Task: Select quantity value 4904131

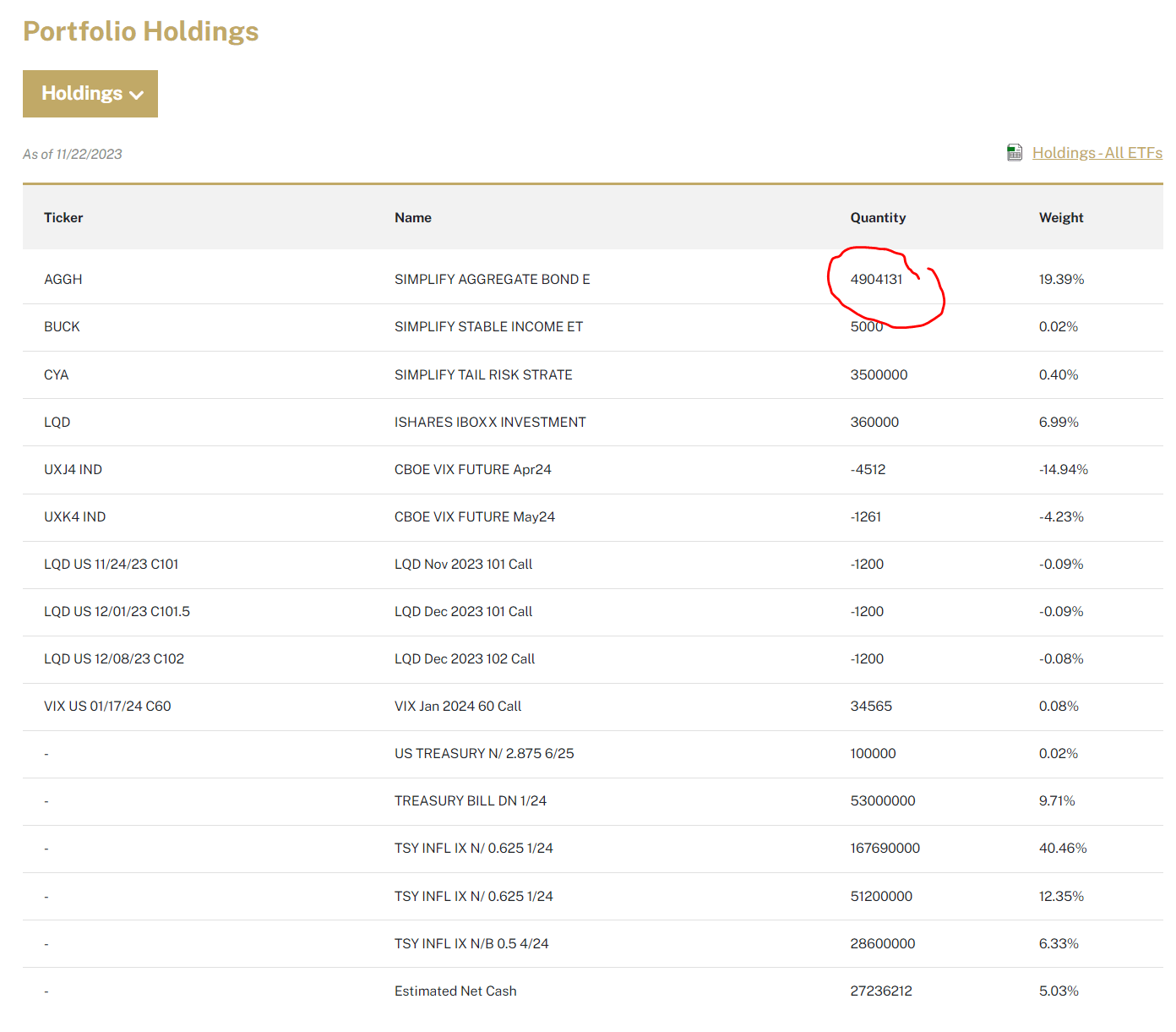Action: [877, 279]
